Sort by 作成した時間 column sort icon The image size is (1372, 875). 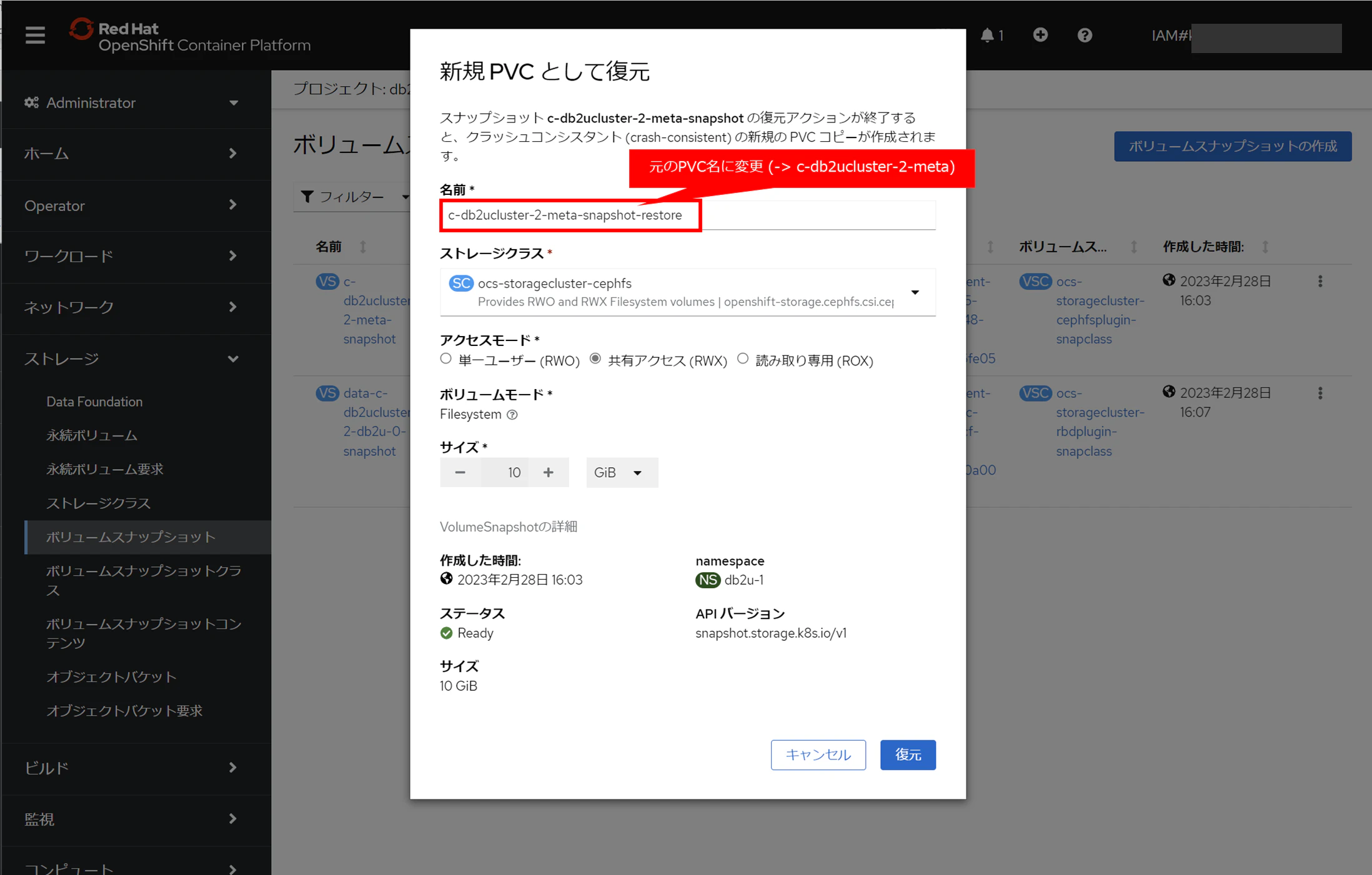click(1265, 247)
